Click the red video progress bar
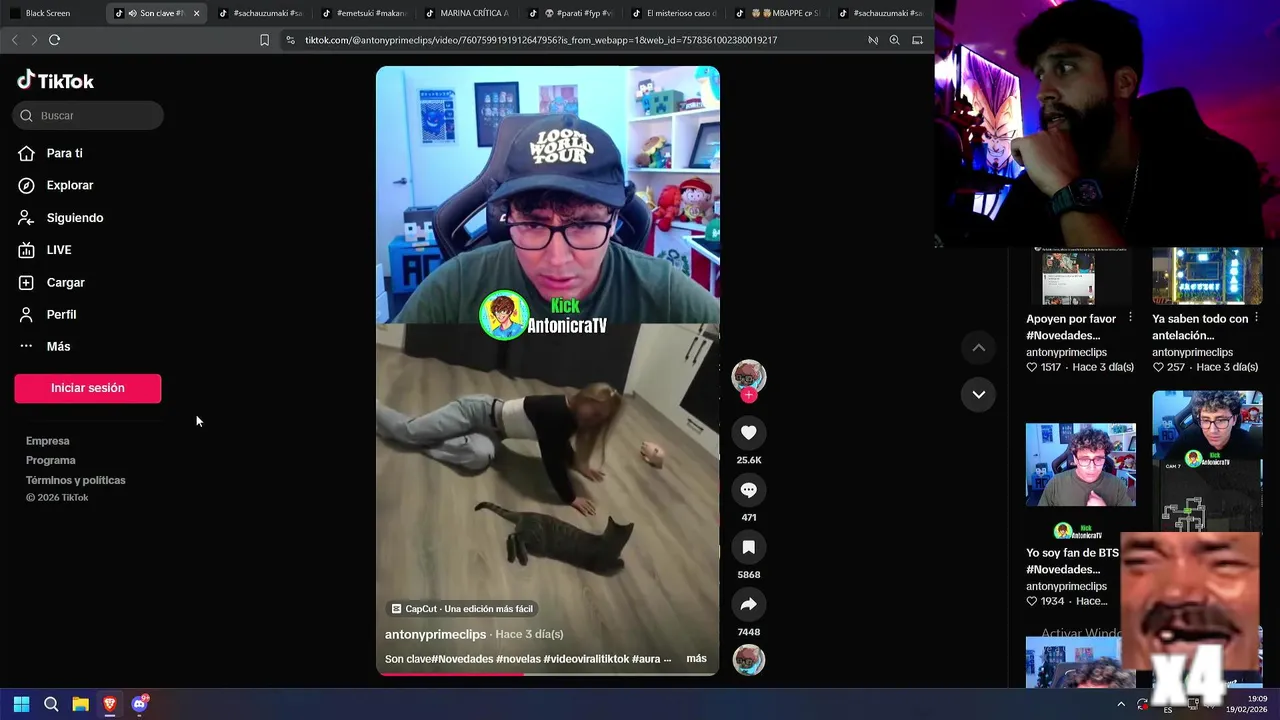The width and height of the screenshot is (1280, 720). point(450,674)
